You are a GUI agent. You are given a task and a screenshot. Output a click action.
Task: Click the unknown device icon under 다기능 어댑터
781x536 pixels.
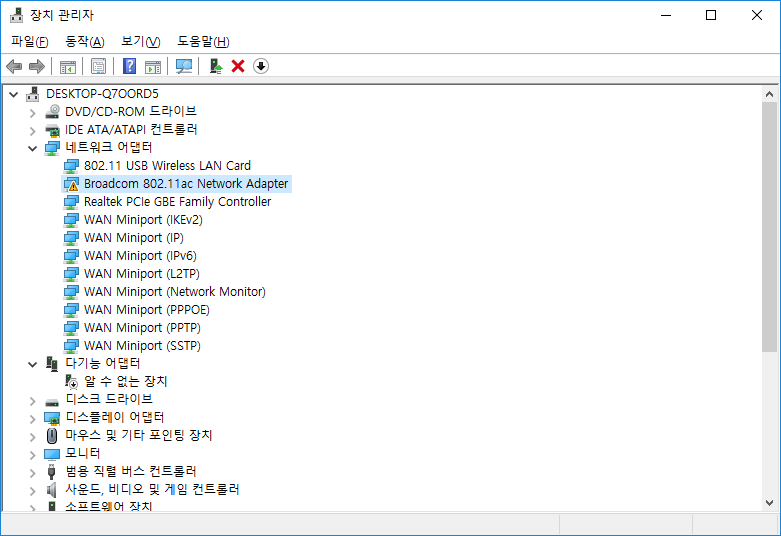pyautogui.click(x=71, y=382)
